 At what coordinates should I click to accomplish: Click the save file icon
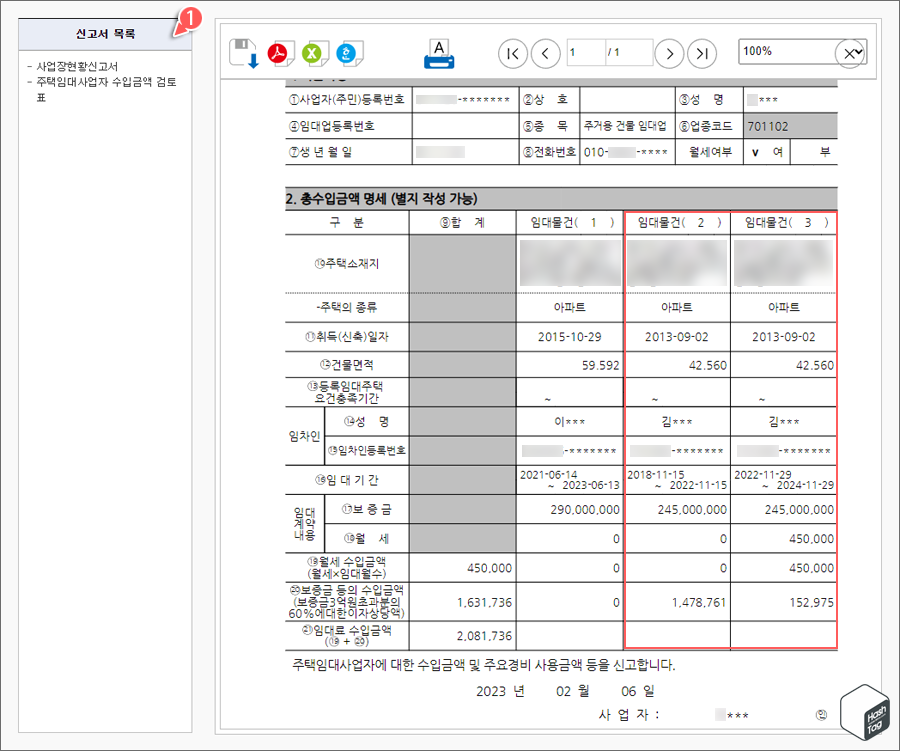pos(244,53)
